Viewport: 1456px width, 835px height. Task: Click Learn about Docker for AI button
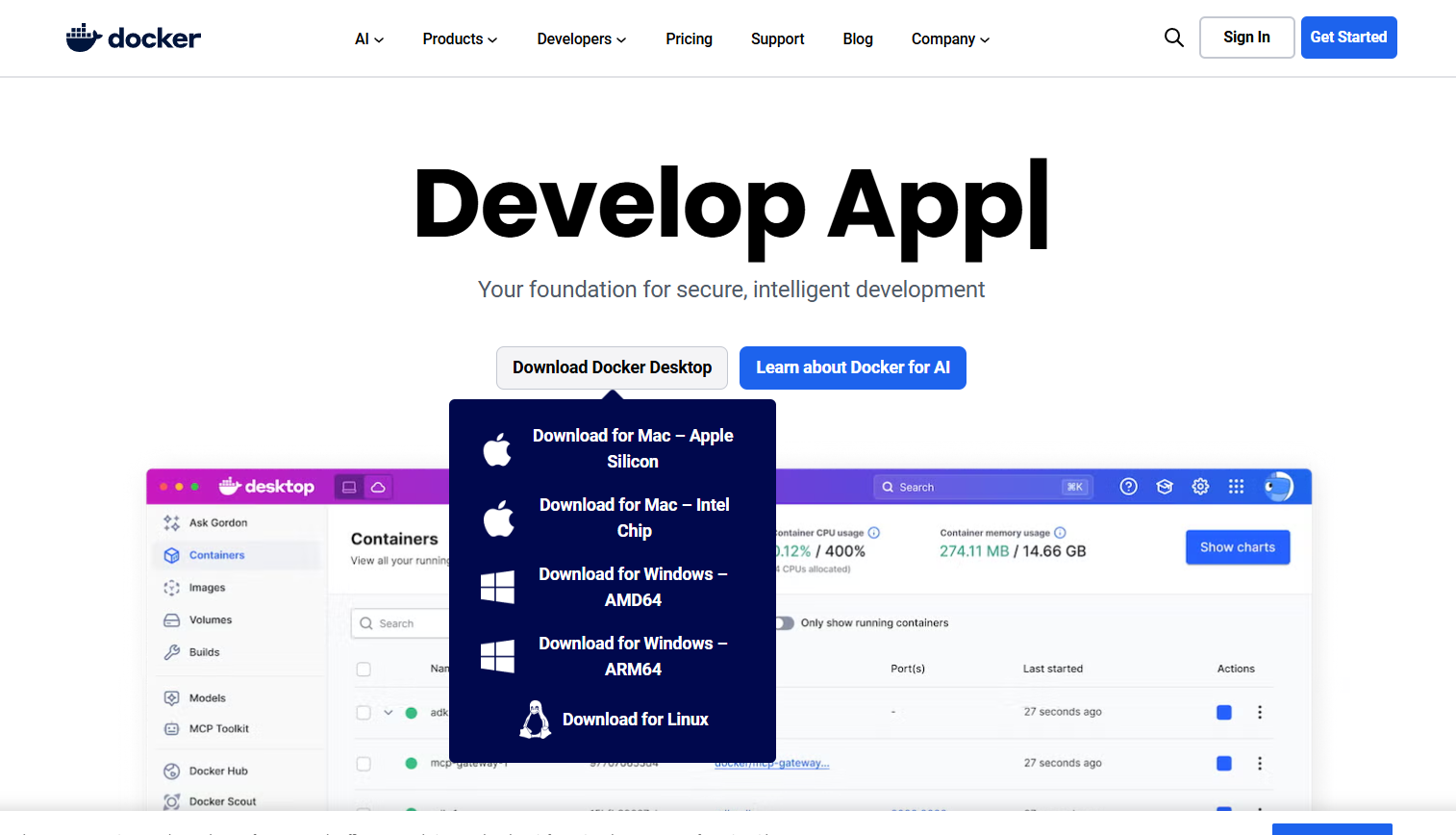(852, 367)
